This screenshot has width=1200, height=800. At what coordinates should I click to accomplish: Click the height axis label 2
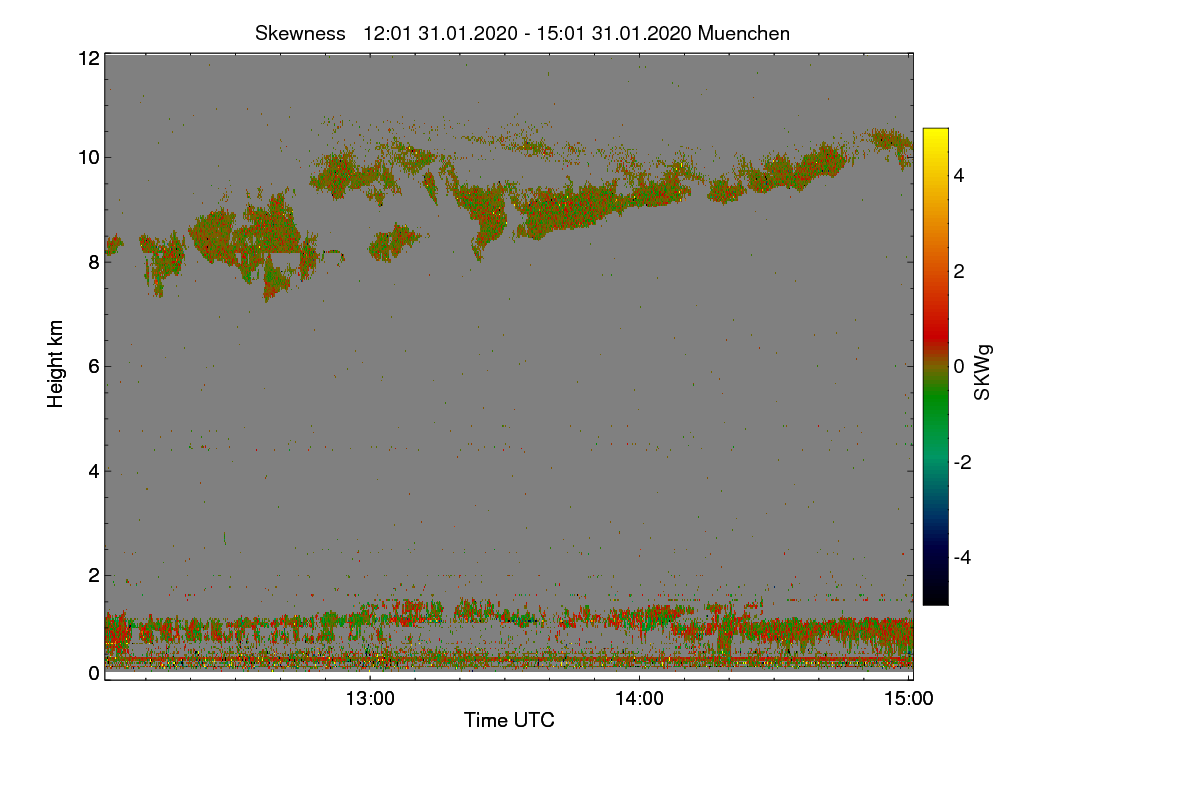pos(93,575)
